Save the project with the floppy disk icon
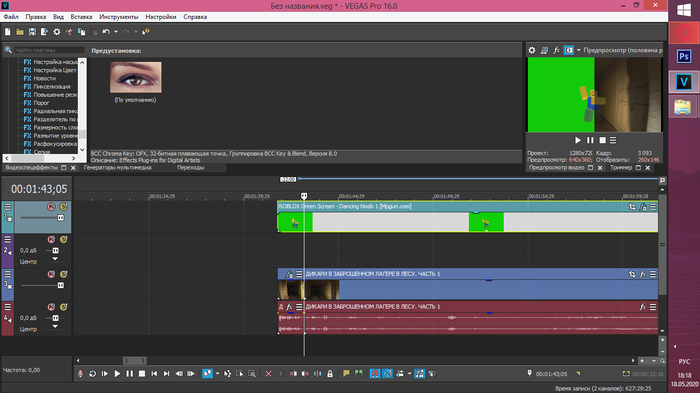The image size is (700, 393). pos(32,32)
